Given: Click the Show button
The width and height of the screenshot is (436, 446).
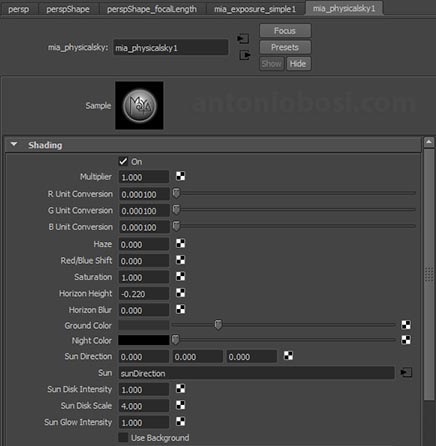Looking at the screenshot, I should pos(272,64).
